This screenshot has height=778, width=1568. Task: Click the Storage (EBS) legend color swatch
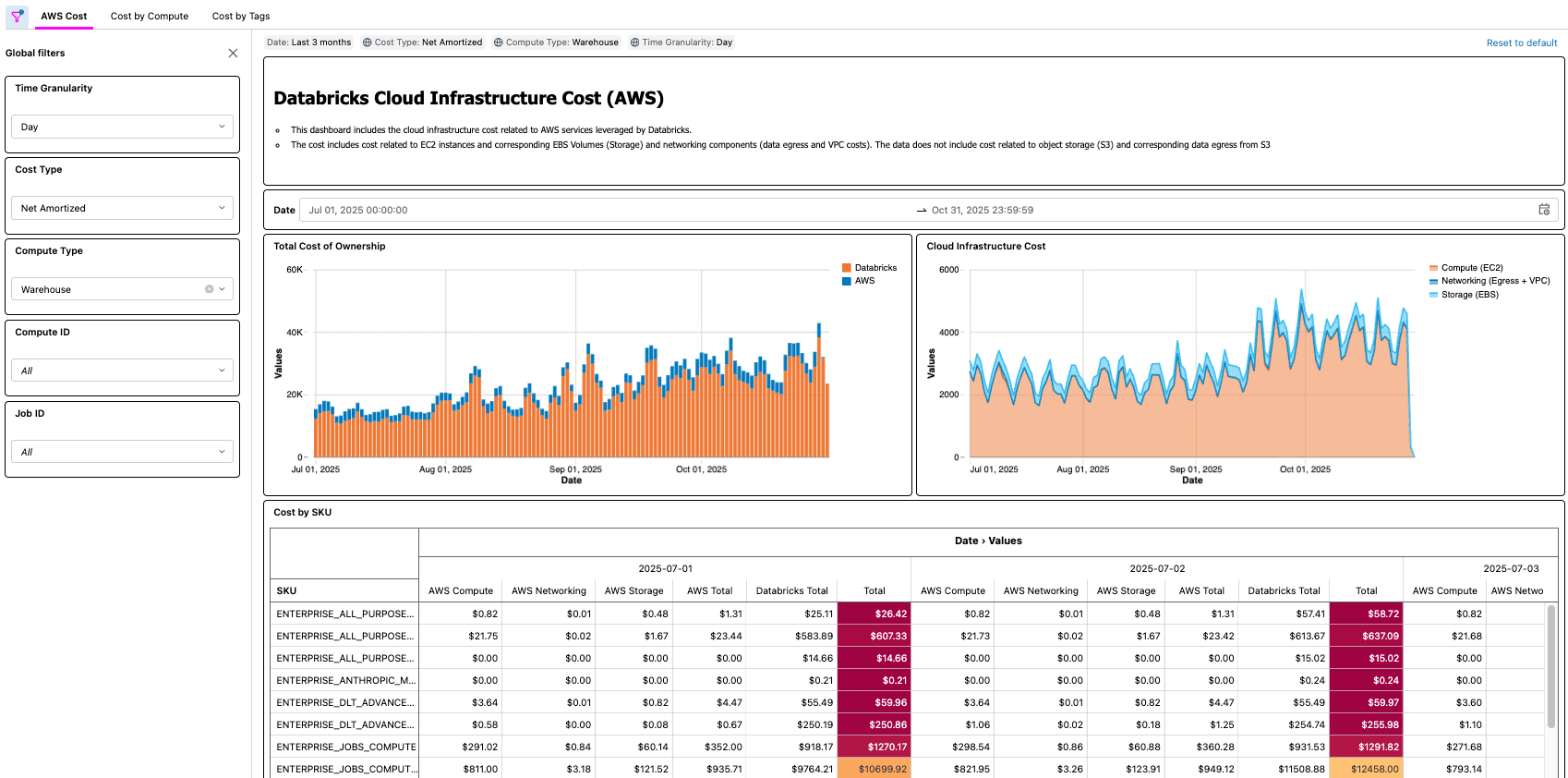(1434, 295)
